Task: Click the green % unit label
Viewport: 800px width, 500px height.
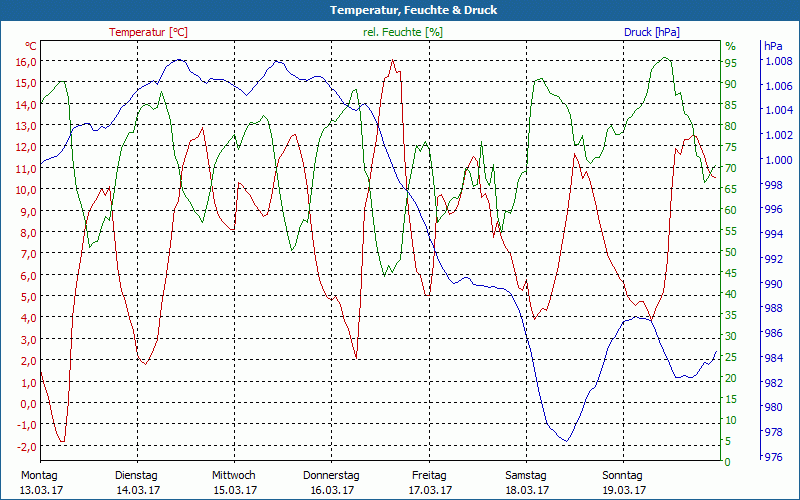Action: click(730, 46)
